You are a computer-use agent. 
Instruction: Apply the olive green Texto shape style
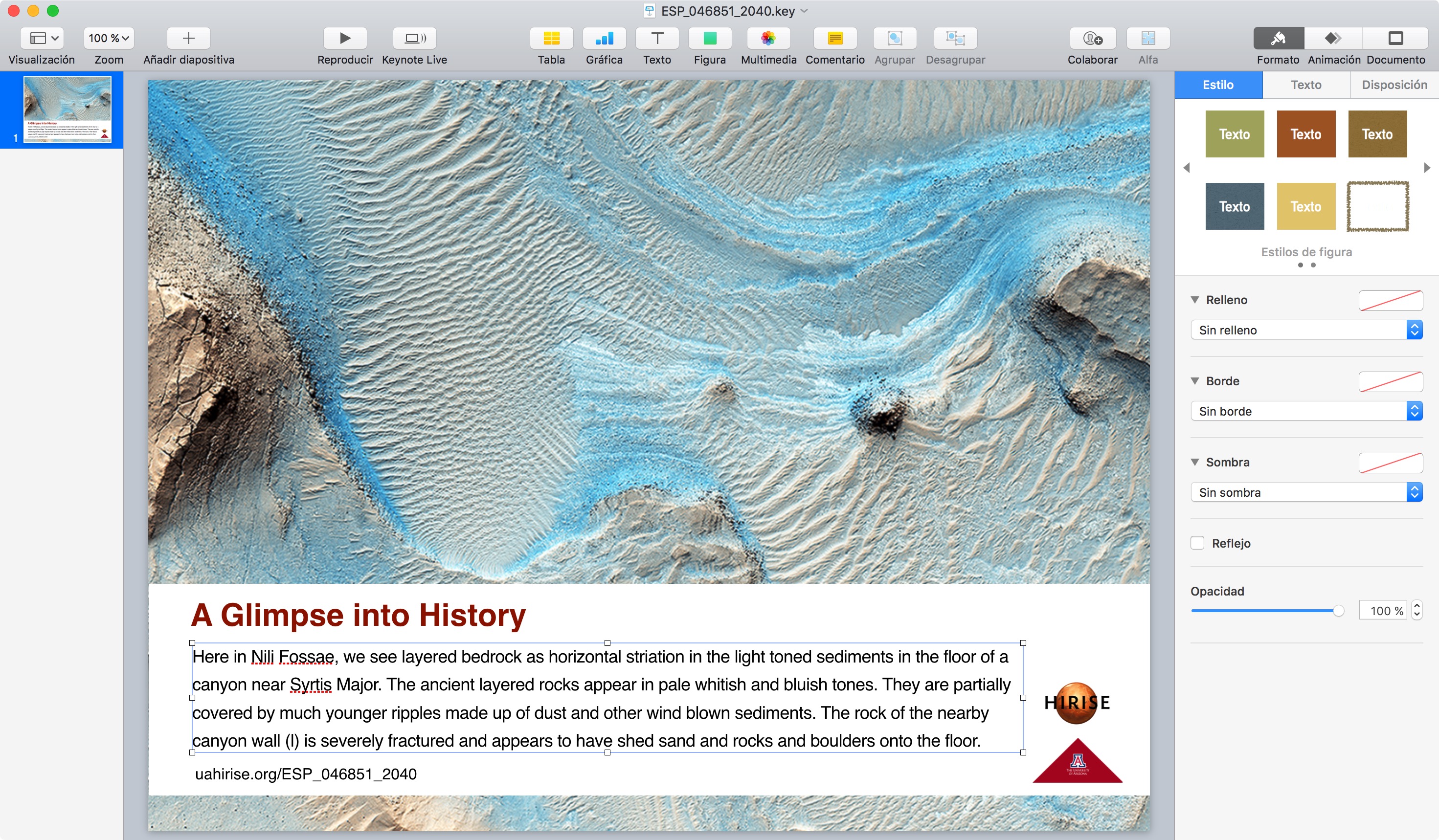[x=1235, y=134]
